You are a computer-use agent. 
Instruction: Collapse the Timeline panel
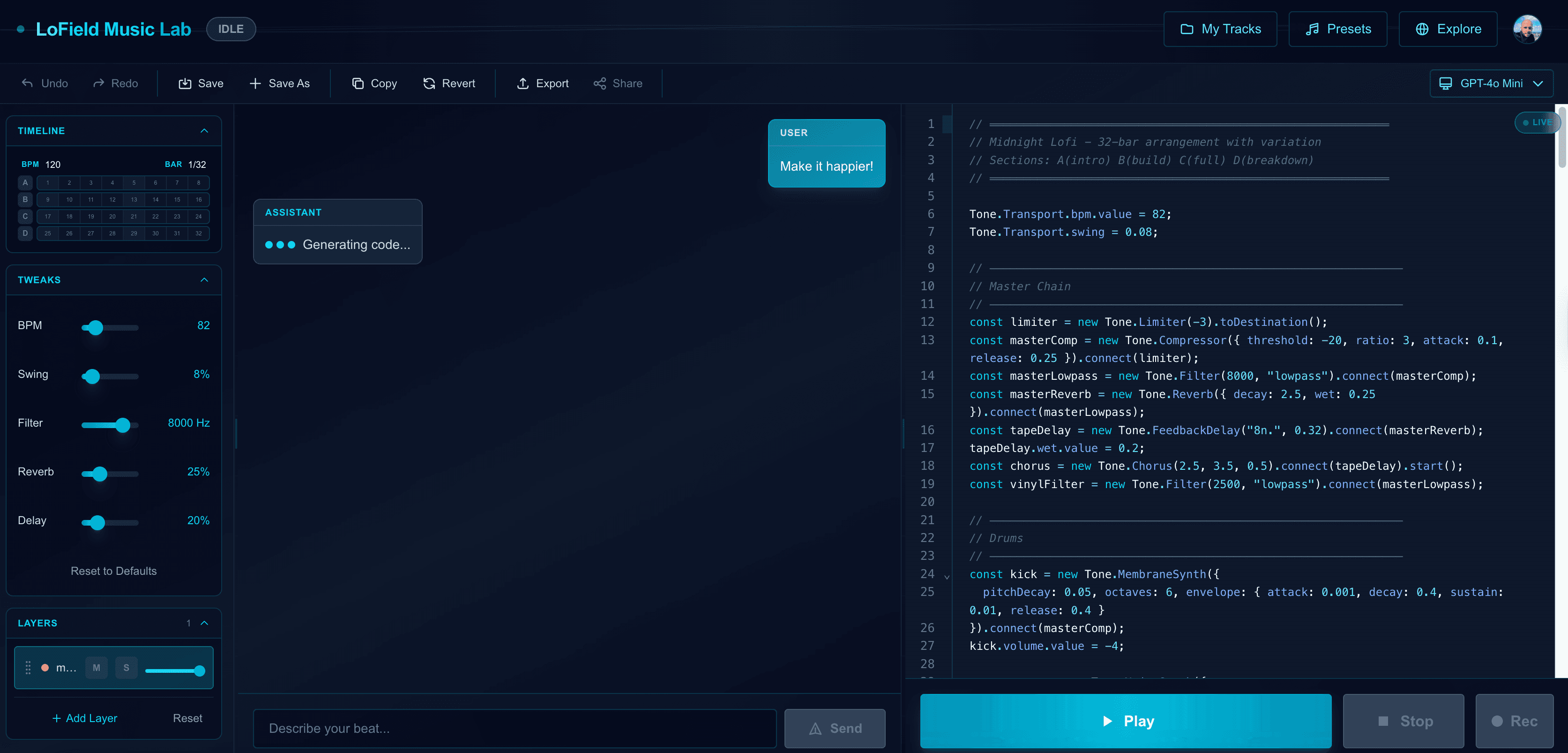coord(204,130)
